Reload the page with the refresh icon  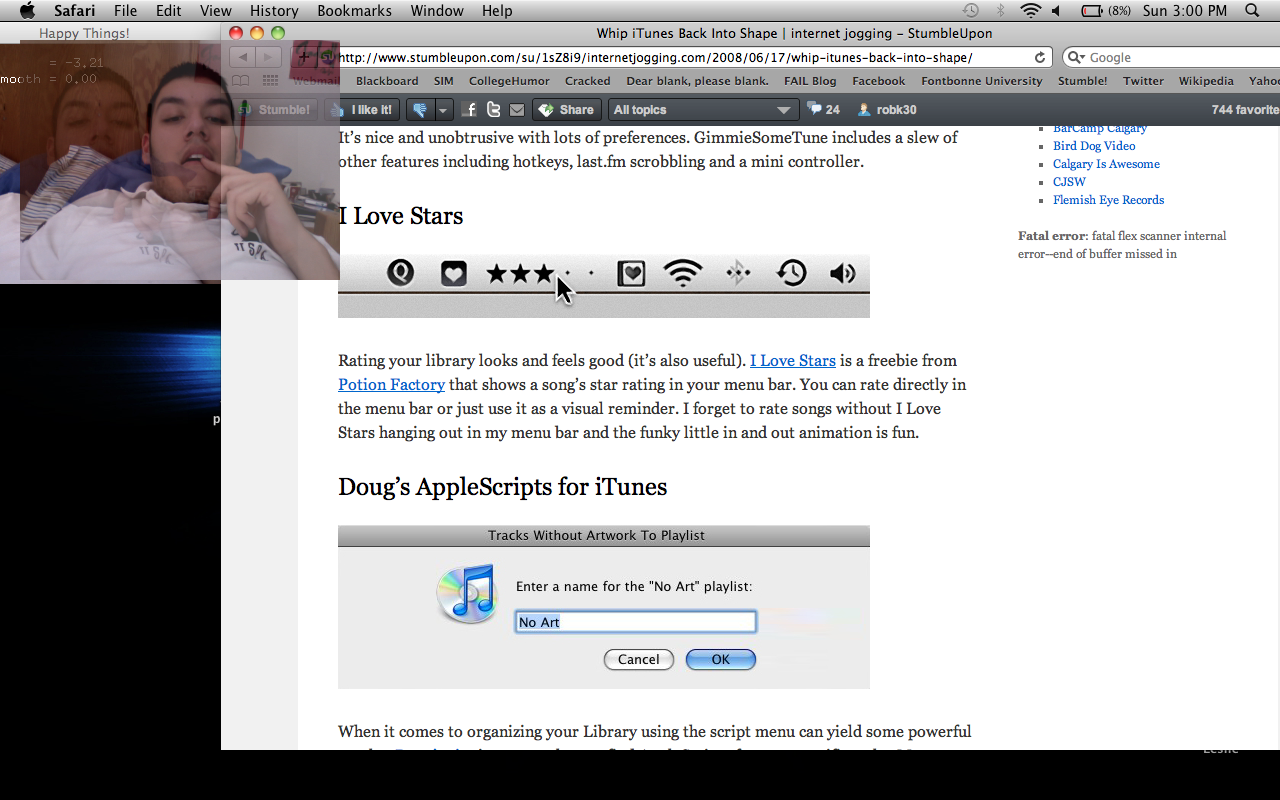tap(1040, 58)
